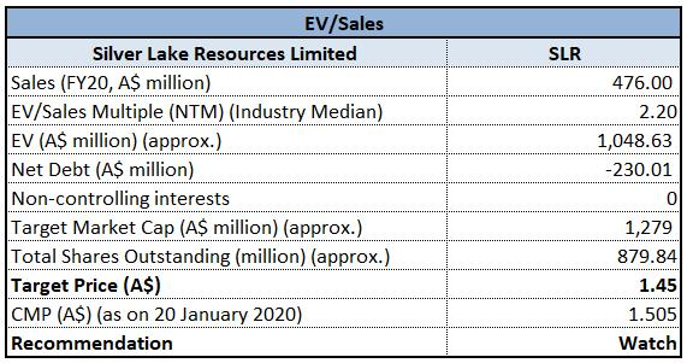
Task: Select the Silver Lake Resources Limited cell
Action: coord(227,53)
